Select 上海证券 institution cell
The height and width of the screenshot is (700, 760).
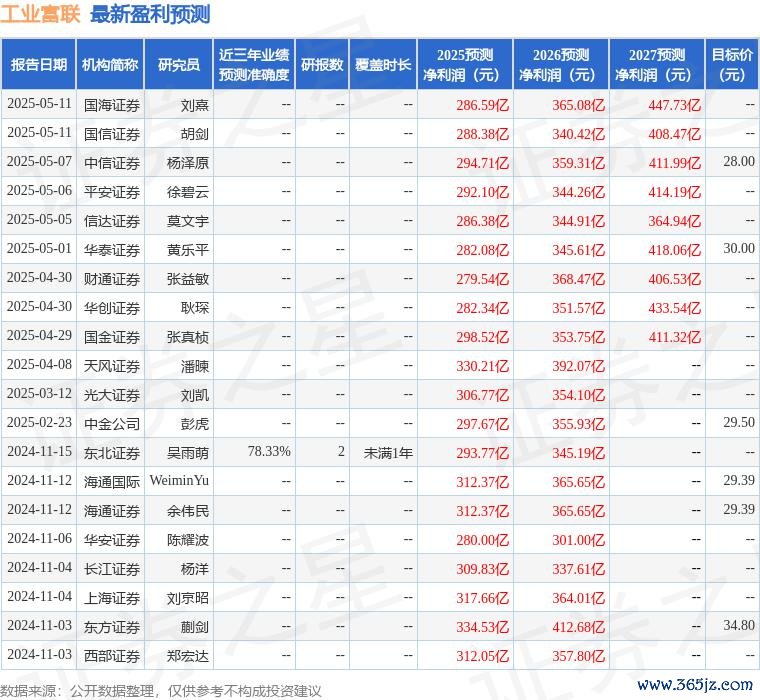click(x=112, y=598)
